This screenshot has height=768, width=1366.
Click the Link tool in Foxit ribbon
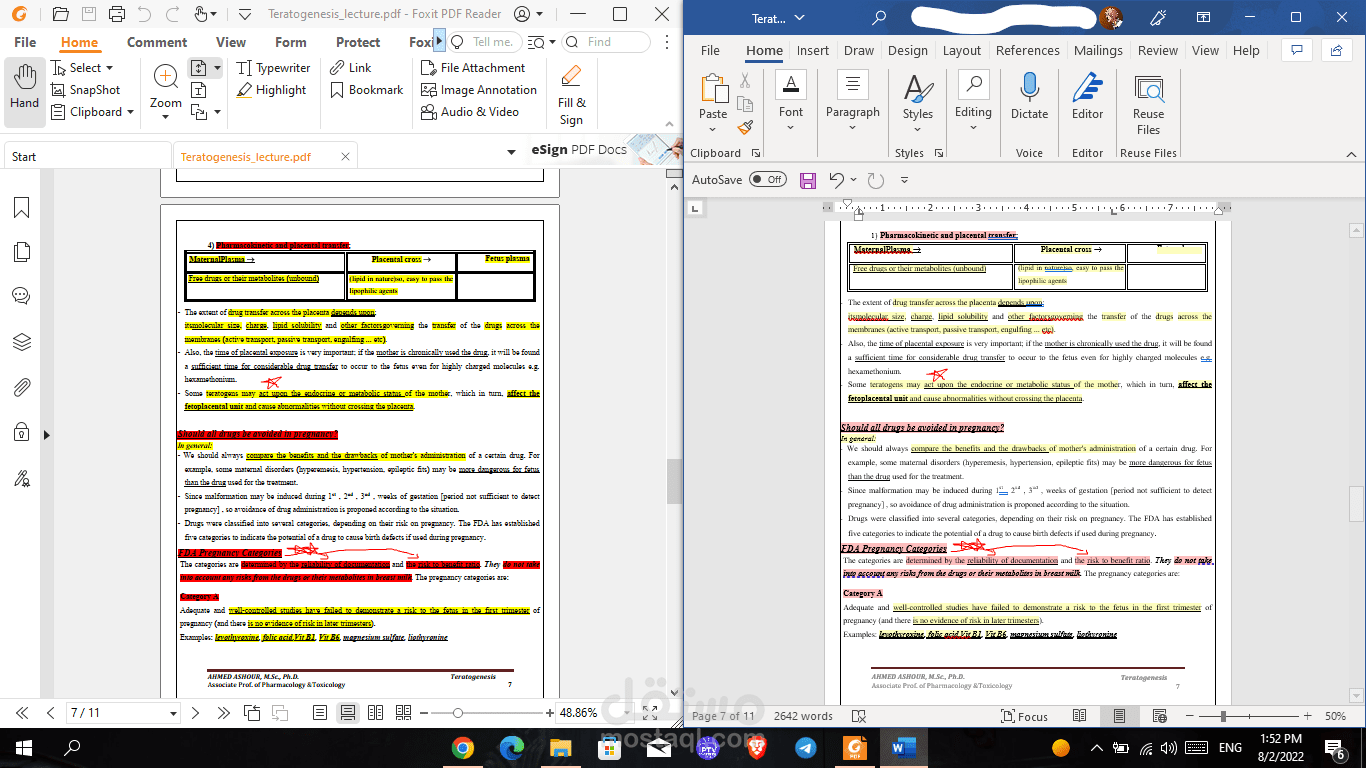point(349,68)
